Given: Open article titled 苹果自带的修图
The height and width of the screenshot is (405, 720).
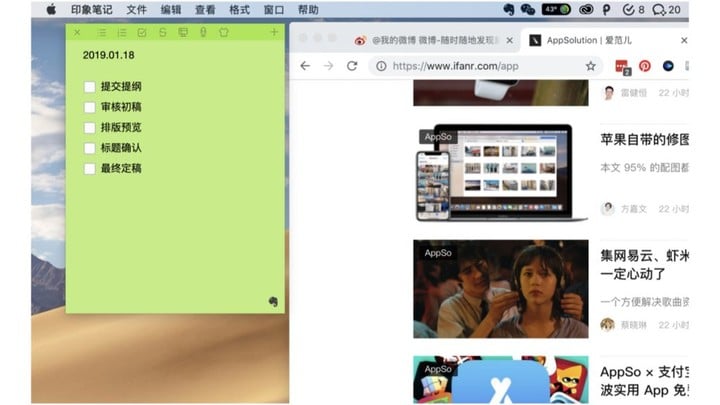Looking at the screenshot, I should tap(645, 140).
